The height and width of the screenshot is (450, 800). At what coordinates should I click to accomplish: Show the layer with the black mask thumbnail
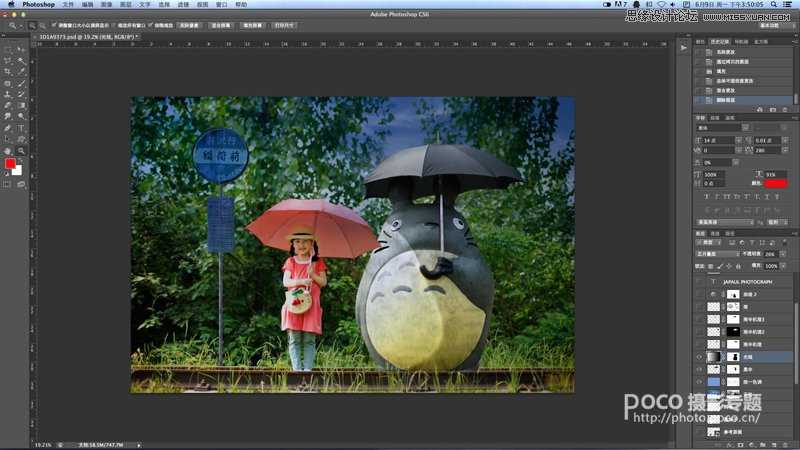point(699,332)
